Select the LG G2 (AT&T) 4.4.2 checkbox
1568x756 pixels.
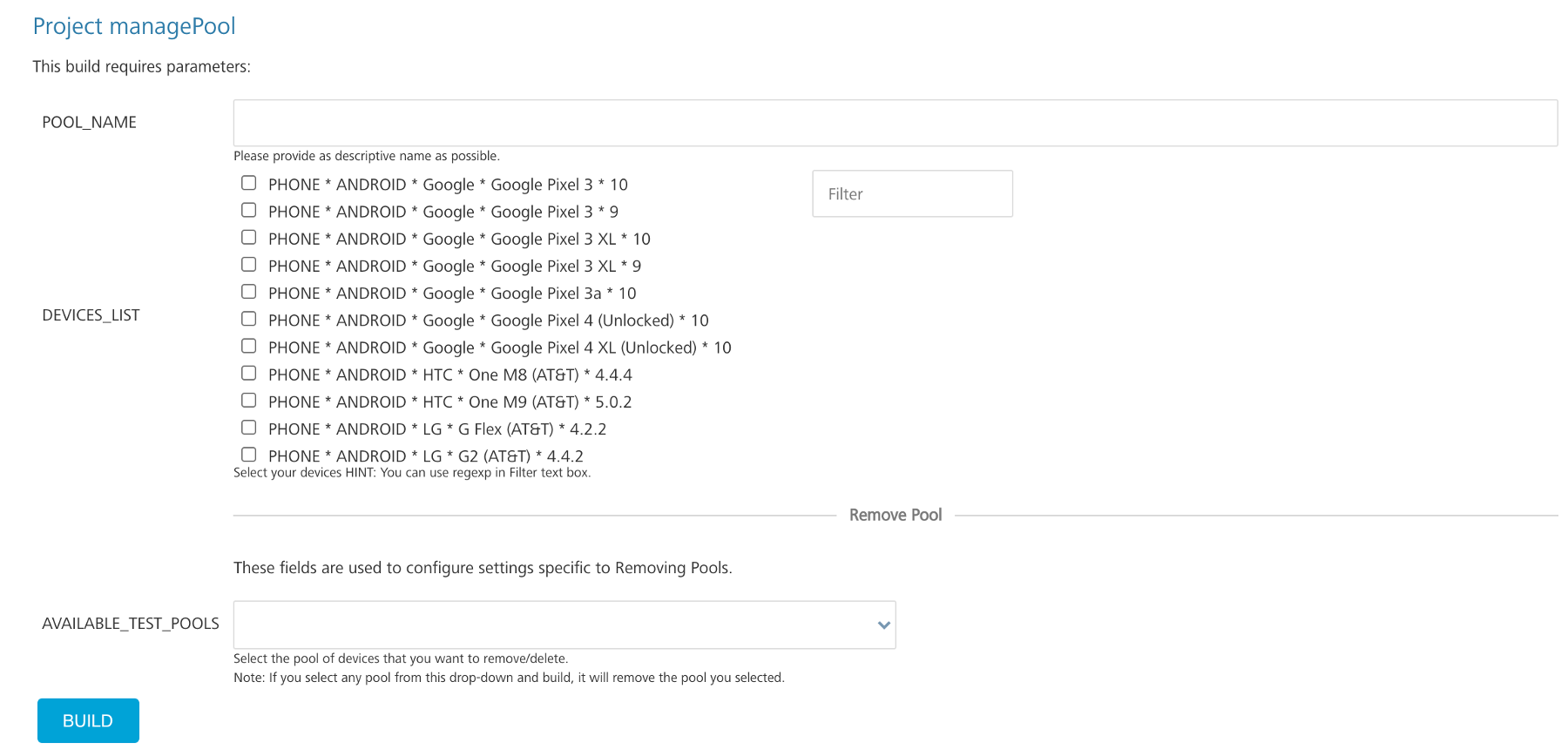tap(248, 454)
